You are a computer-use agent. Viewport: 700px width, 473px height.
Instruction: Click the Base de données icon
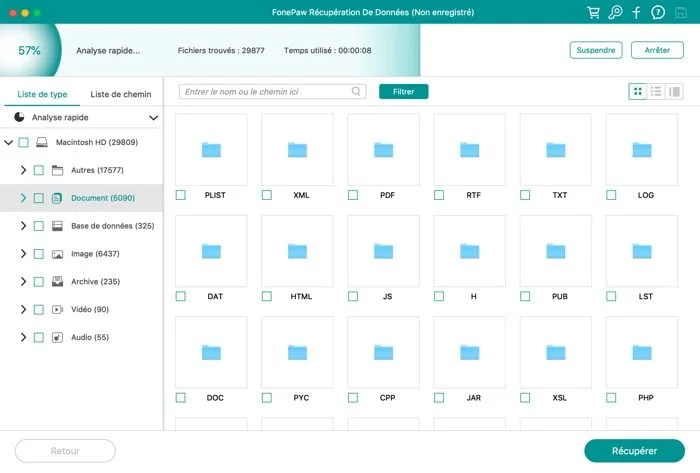pyautogui.click(x=57, y=226)
